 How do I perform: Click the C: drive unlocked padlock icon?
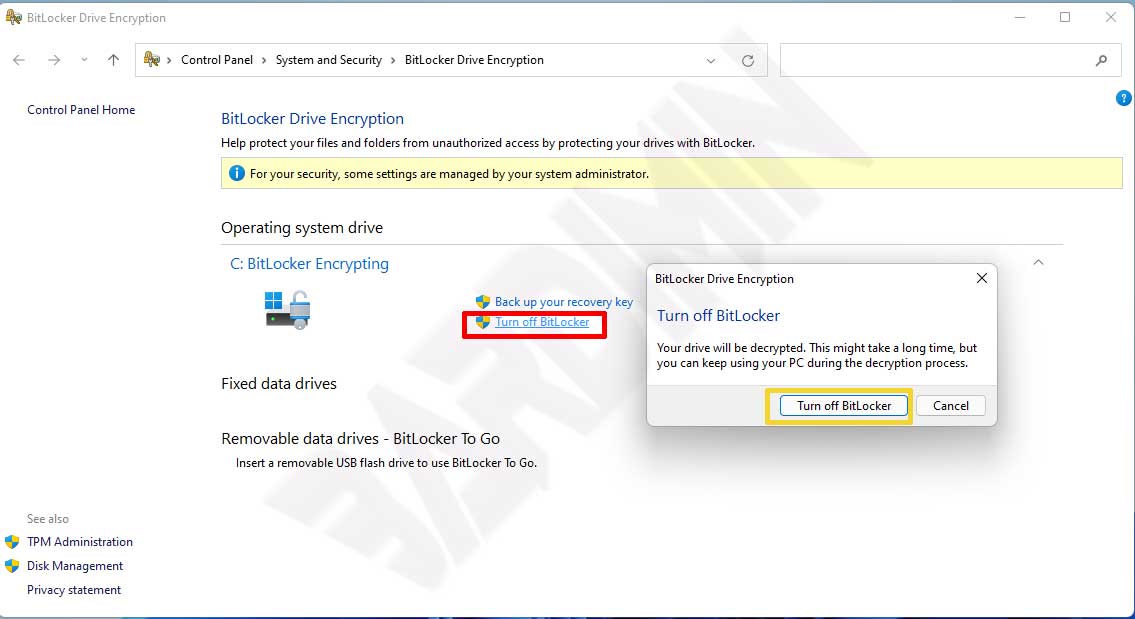(x=288, y=309)
